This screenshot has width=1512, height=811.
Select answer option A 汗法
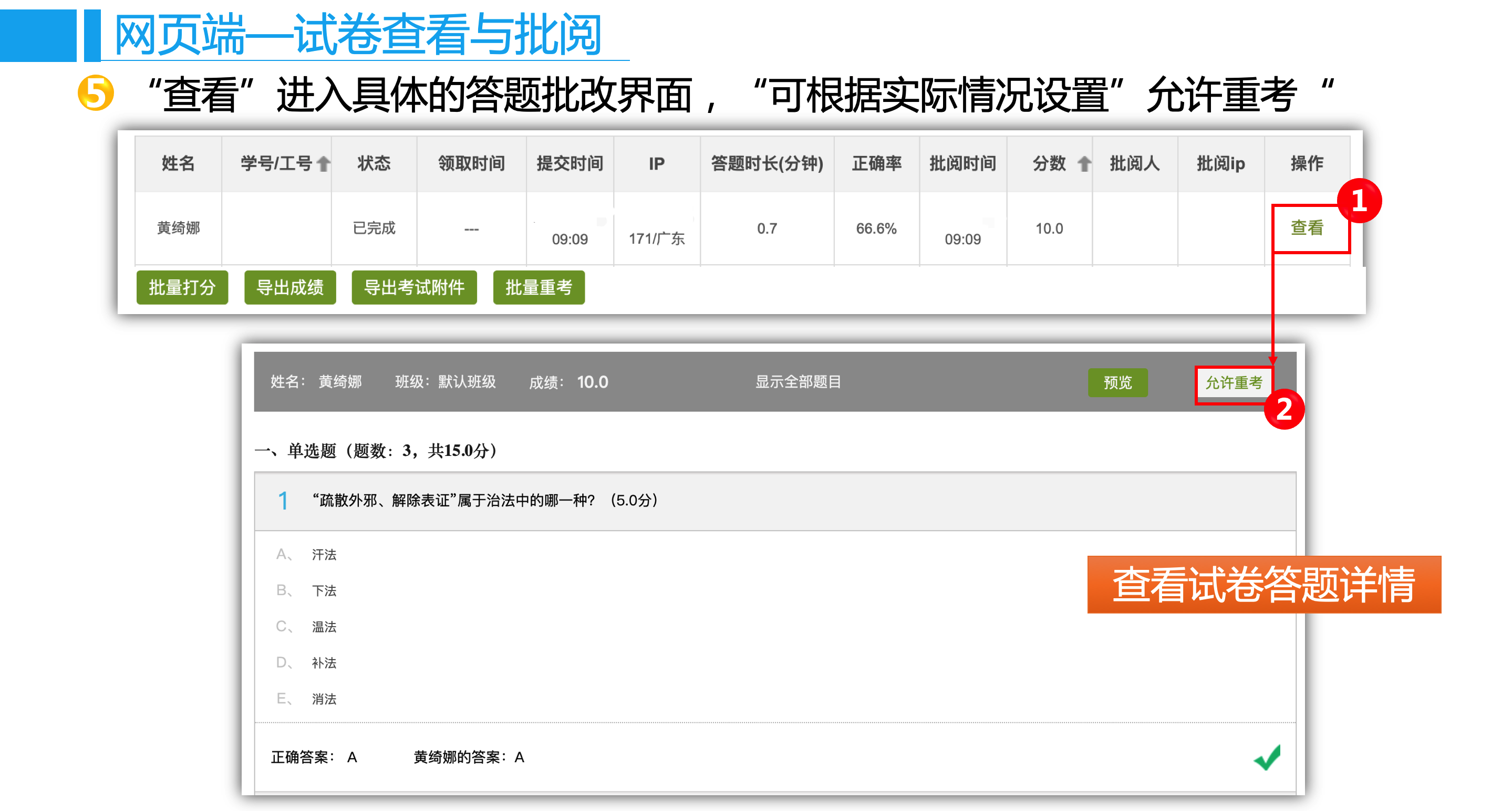pos(324,555)
